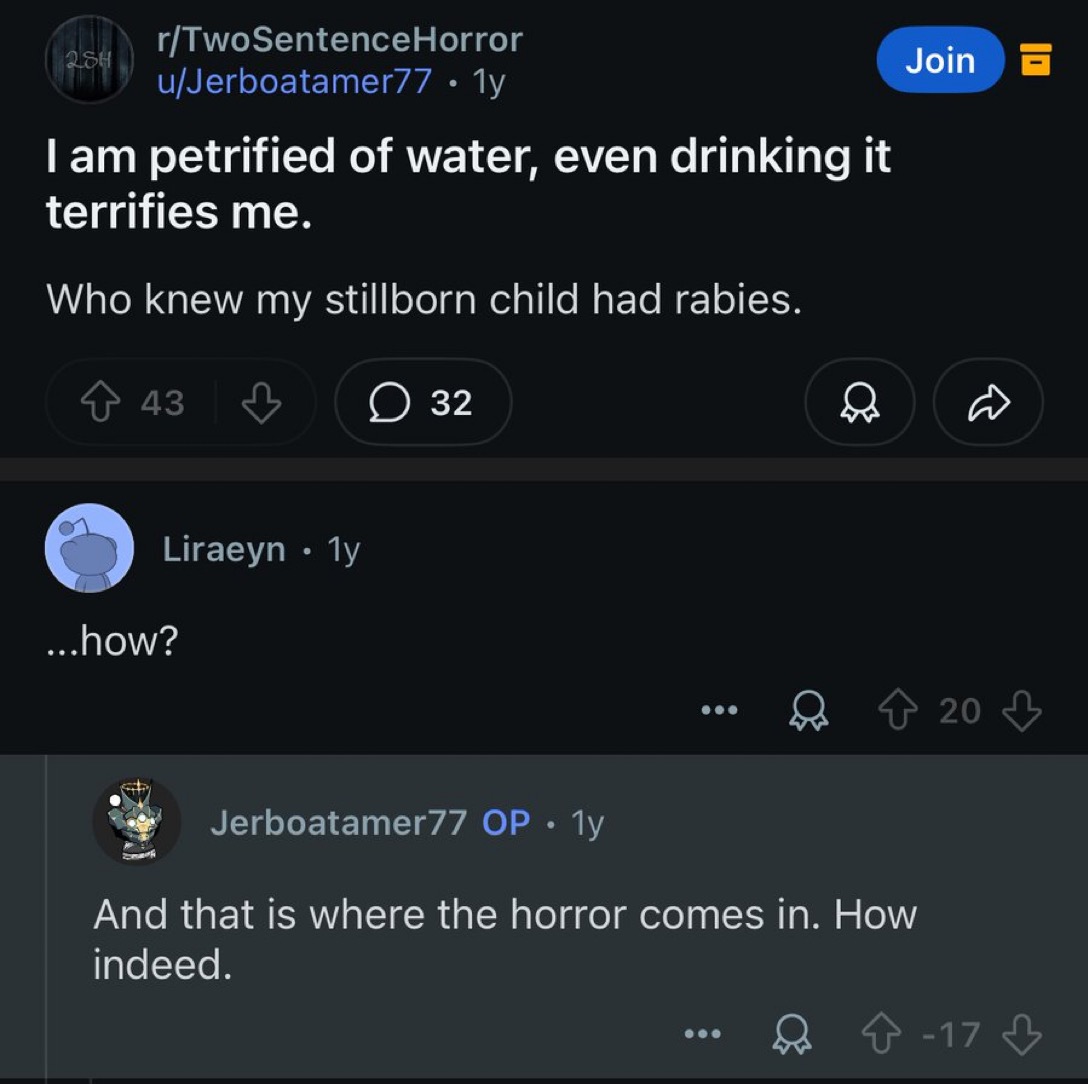Click the subreddit avatar thumbnail
This screenshot has width=1088, height=1084.
tap(89, 59)
